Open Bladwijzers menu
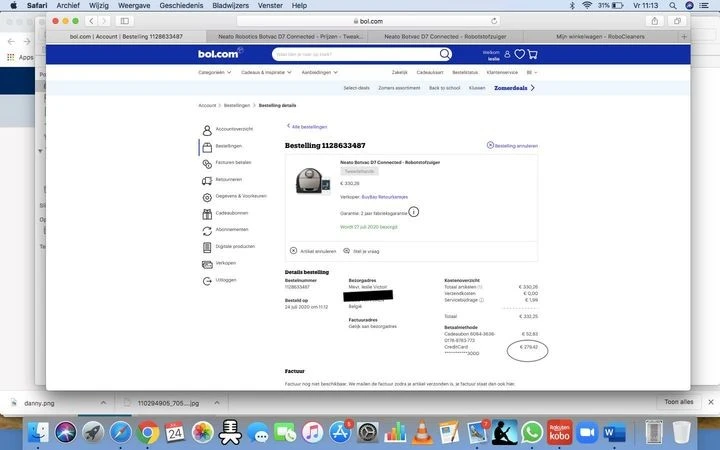The height and width of the screenshot is (450, 720). click(x=230, y=6)
